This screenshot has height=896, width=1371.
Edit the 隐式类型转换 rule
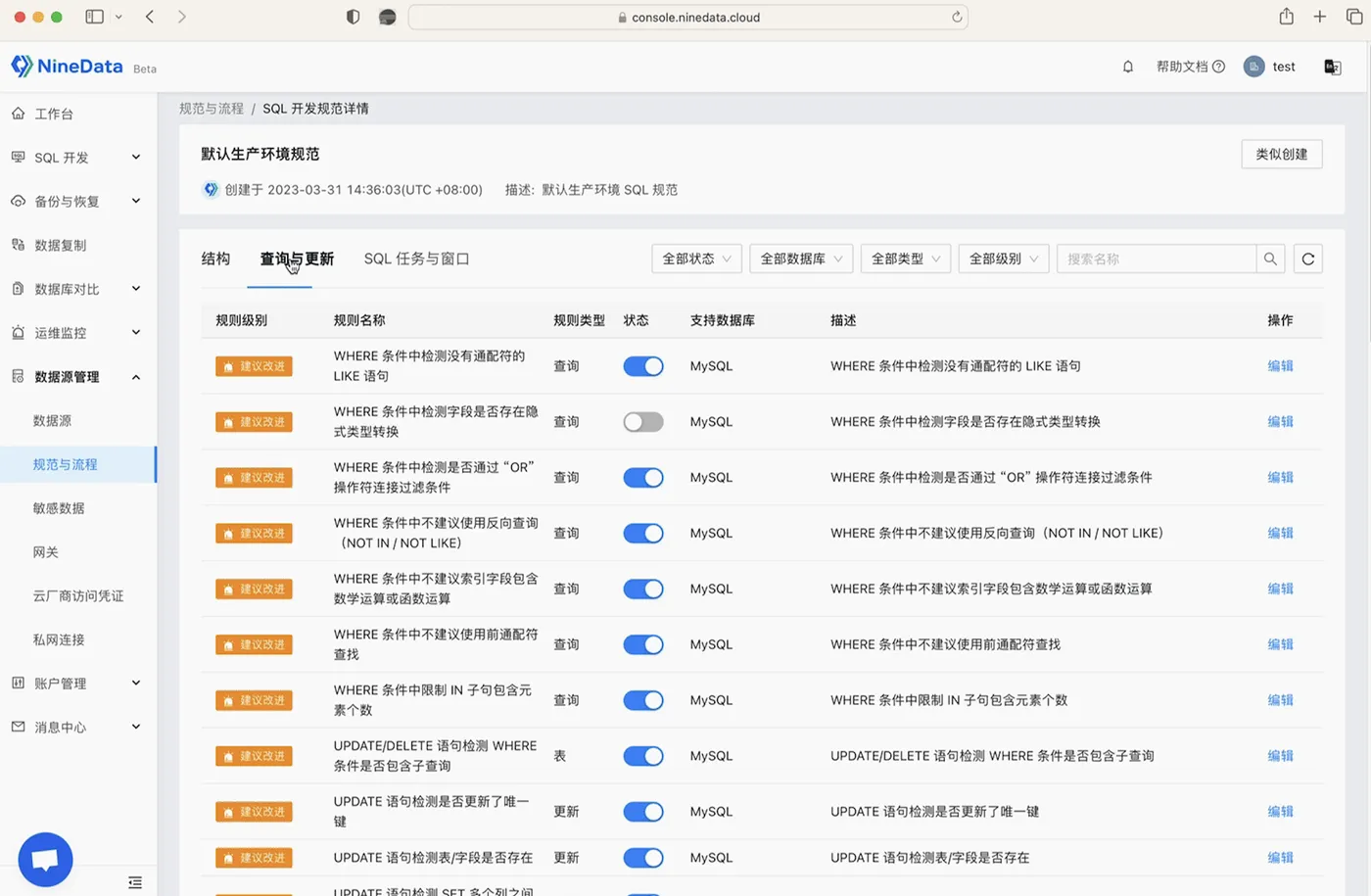(x=1280, y=422)
